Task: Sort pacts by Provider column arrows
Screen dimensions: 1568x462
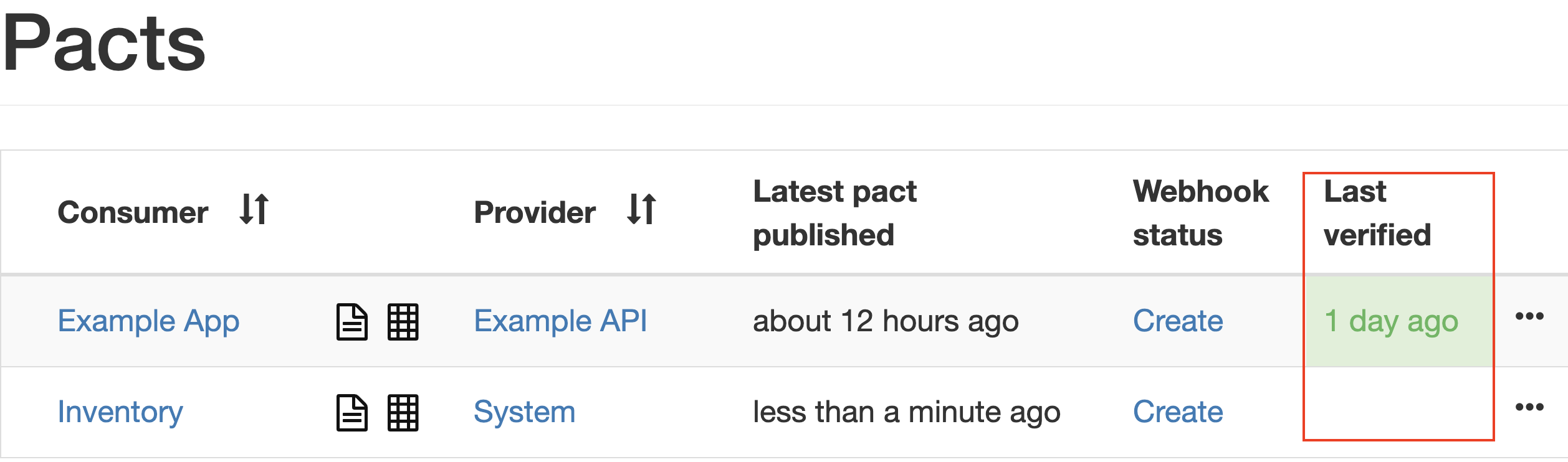Action: tap(642, 209)
